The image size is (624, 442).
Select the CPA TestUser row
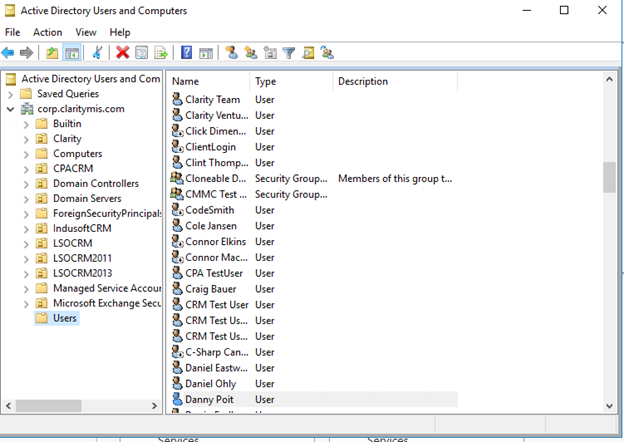click(x=314, y=273)
